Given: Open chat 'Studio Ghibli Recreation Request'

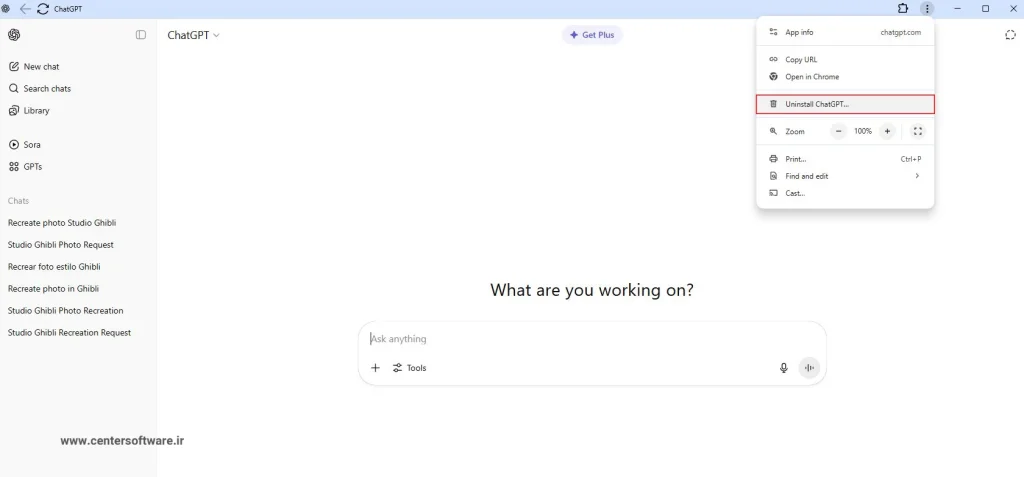Looking at the screenshot, I should pyautogui.click(x=69, y=333).
